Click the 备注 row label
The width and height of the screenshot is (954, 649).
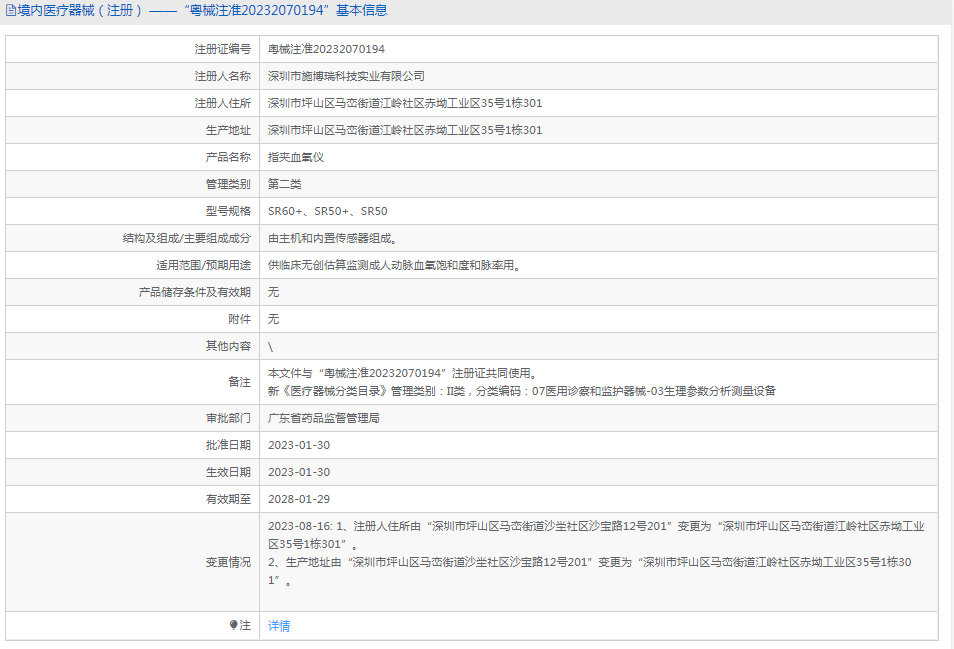[240, 382]
